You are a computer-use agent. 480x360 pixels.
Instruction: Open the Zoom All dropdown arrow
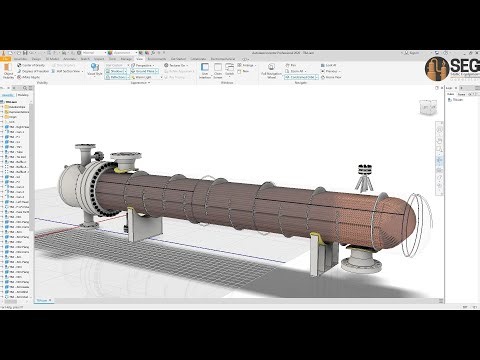(x=305, y=71)
